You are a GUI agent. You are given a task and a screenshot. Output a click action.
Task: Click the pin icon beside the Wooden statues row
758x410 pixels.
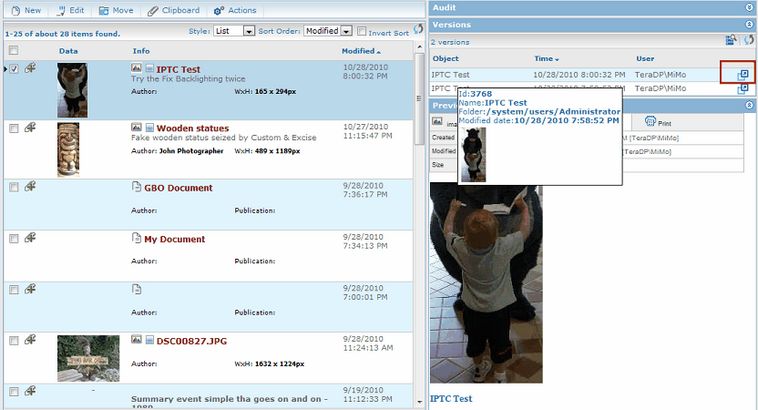click(x=31, y=127)
